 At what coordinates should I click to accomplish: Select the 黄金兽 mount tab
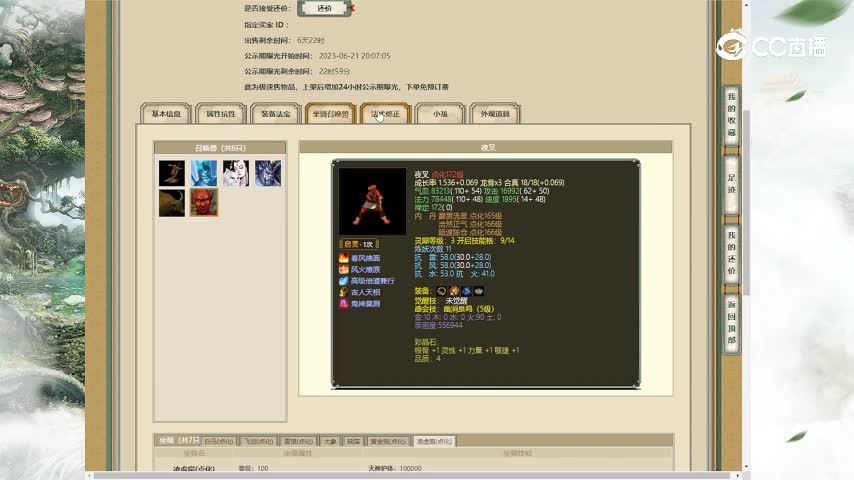click(x=388, y=441)
